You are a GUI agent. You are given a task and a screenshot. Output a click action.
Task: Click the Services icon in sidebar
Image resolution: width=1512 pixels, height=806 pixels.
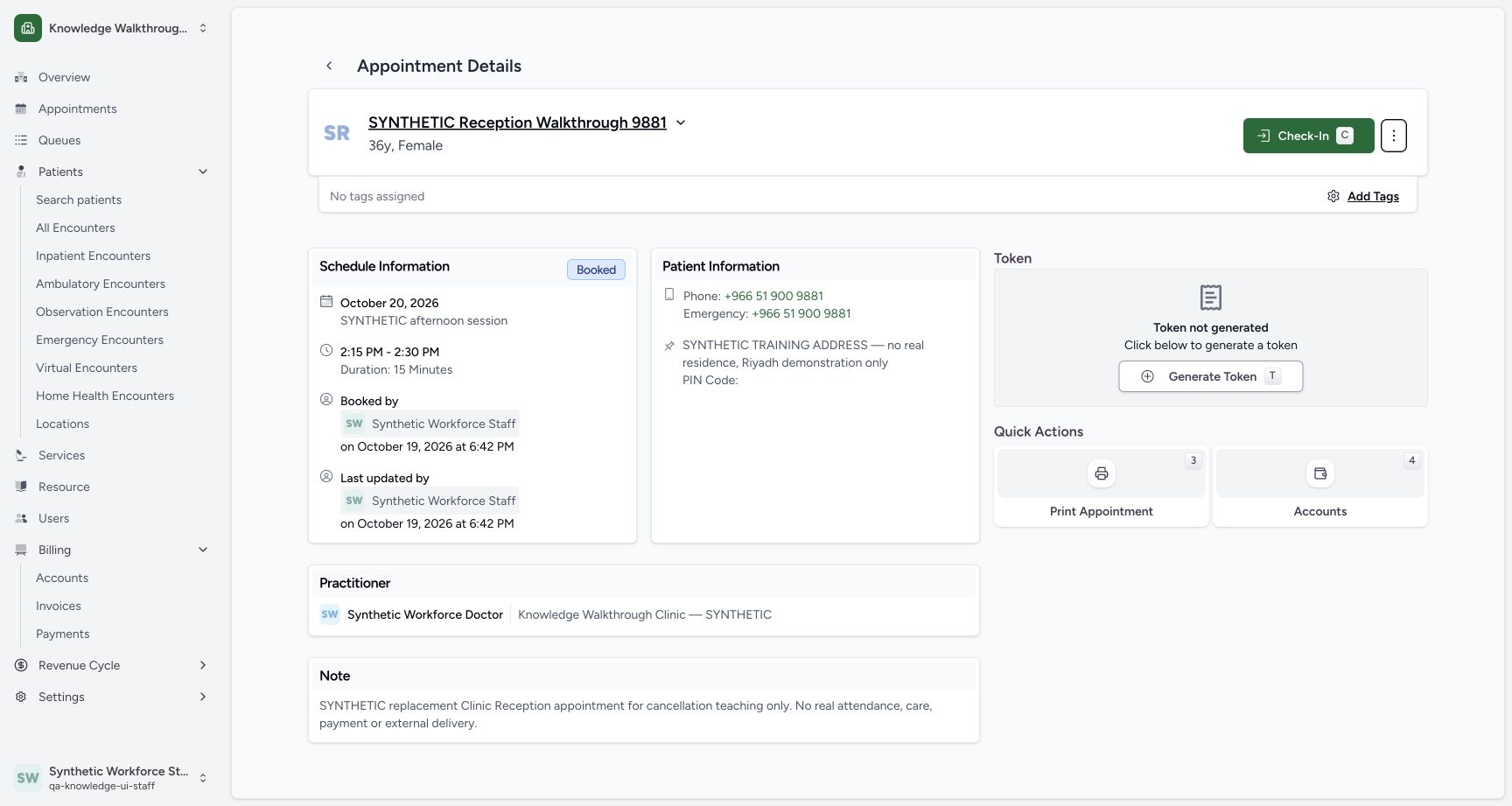coord(21,455)
